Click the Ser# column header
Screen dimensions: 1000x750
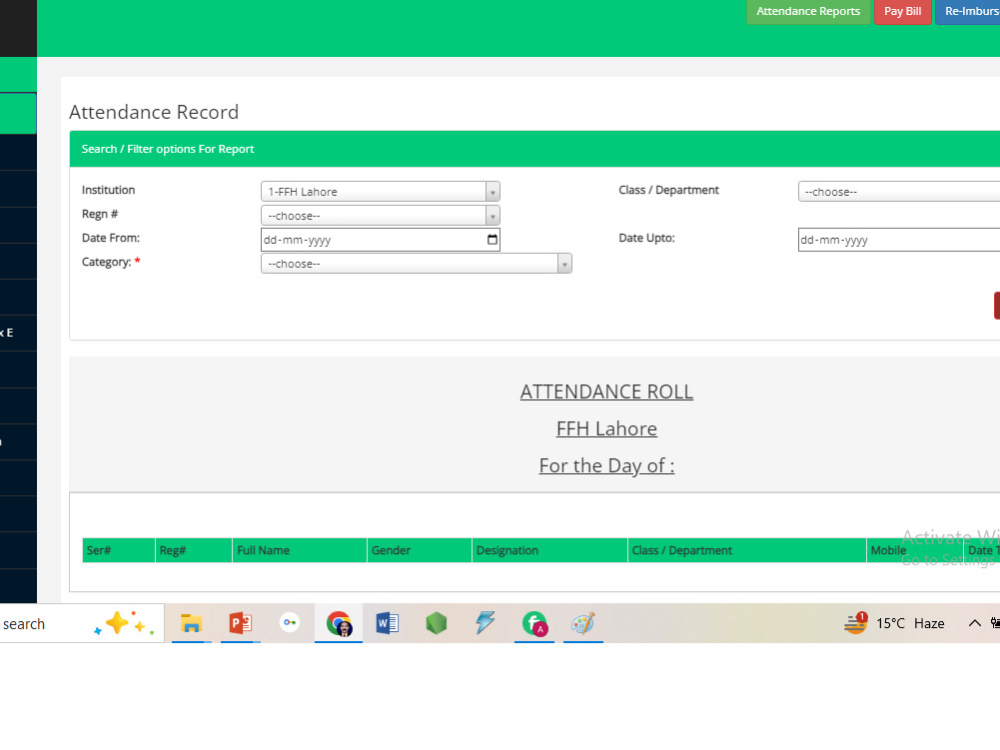pyautogui.click(x=119, y=550)
